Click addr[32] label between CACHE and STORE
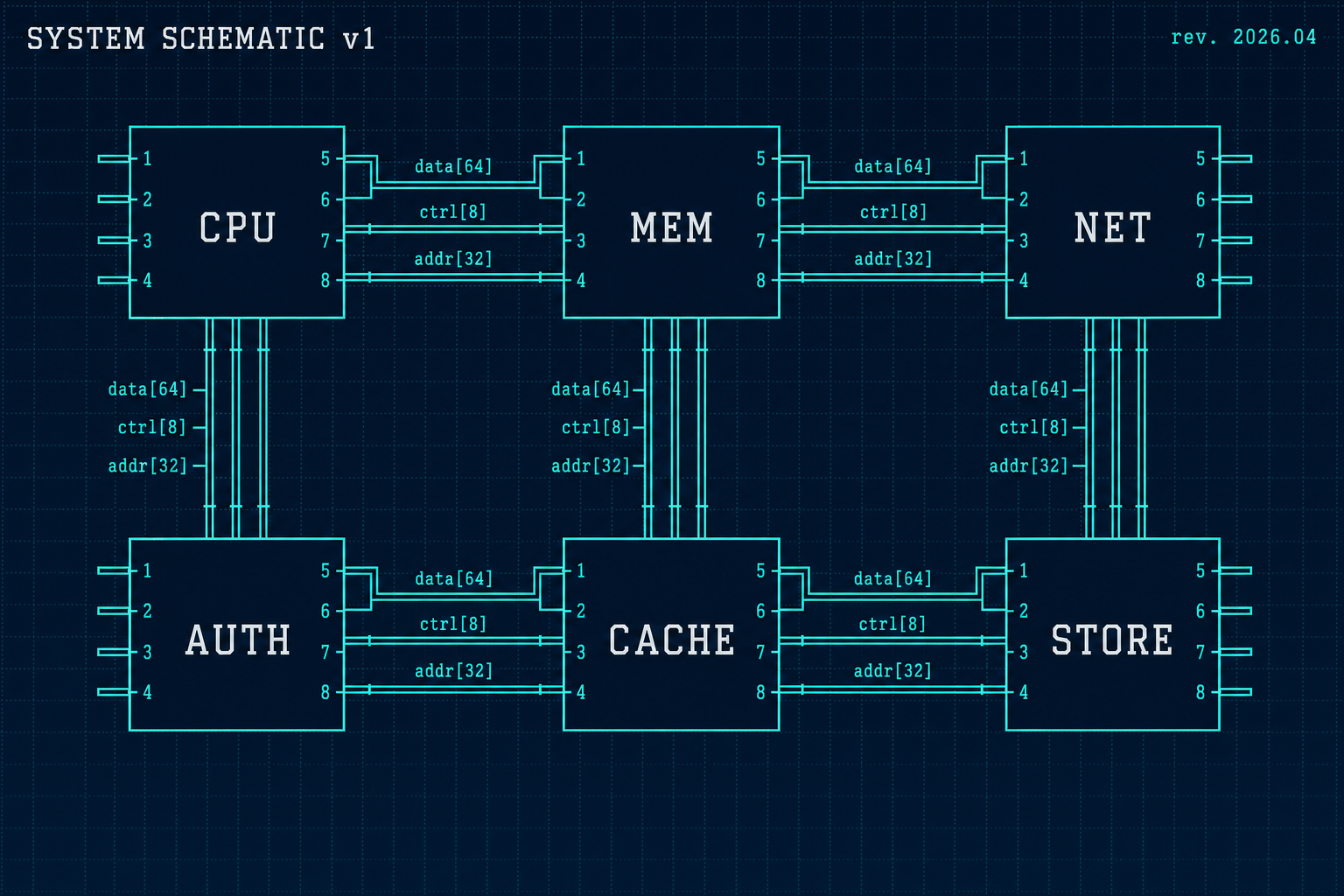Screen dimensions: 1344x896 point(892,671)
